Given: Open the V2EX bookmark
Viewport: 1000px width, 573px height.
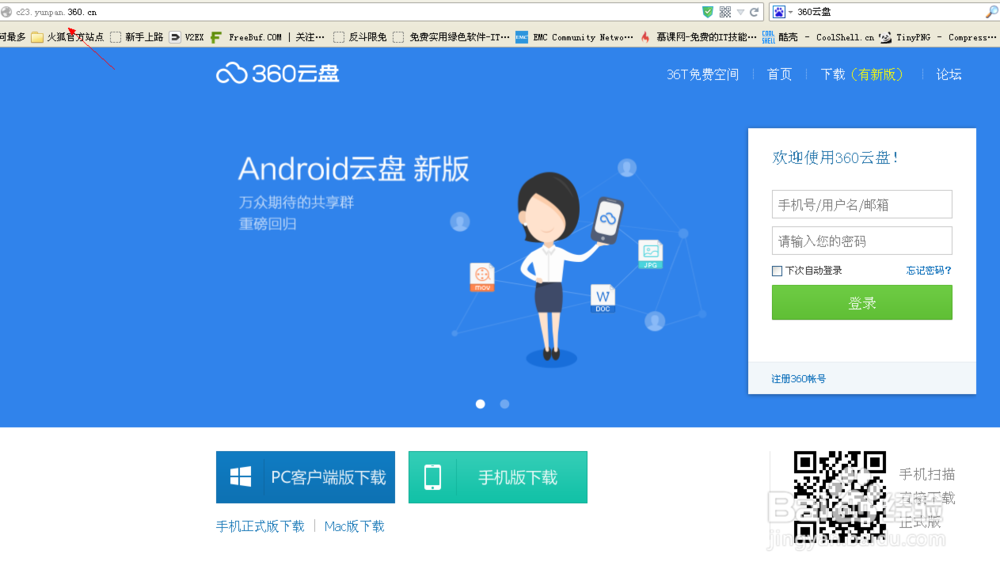Looking at the screenshot, I should (x=186, y=37).
